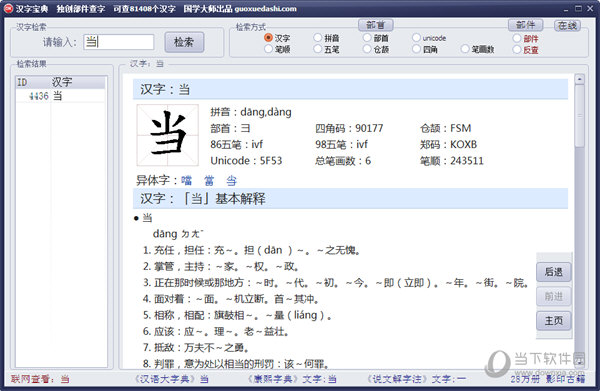Click the 郑码:KOXB value
The height and width of the screenshot is (391, 600).
pos(448,144)
